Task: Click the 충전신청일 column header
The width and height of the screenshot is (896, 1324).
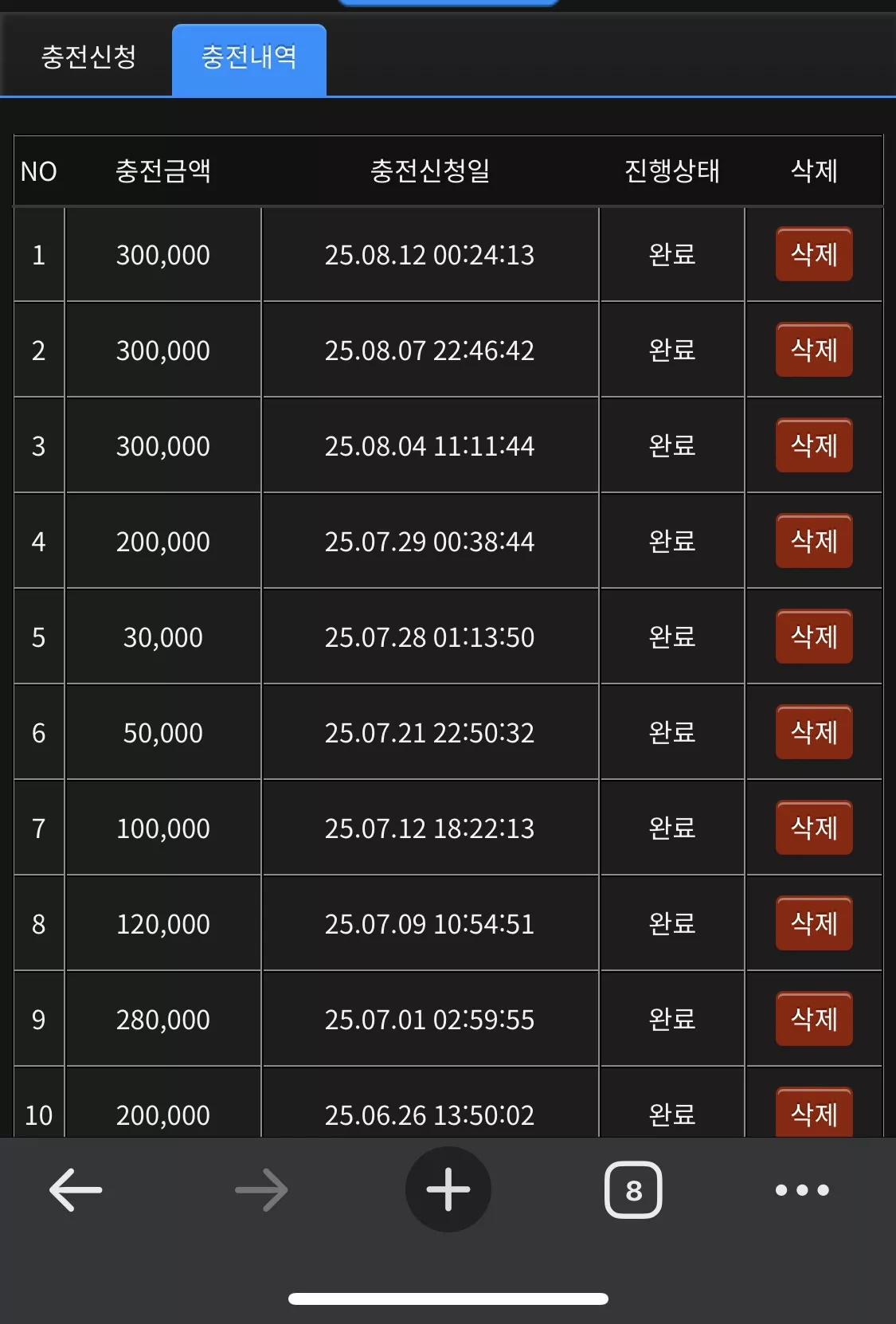Action: [430, 170]
